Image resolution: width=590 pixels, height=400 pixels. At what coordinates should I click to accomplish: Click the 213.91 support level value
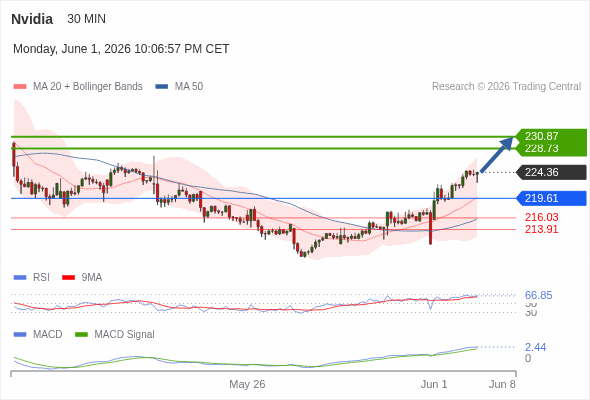click(x=542, y=229)
